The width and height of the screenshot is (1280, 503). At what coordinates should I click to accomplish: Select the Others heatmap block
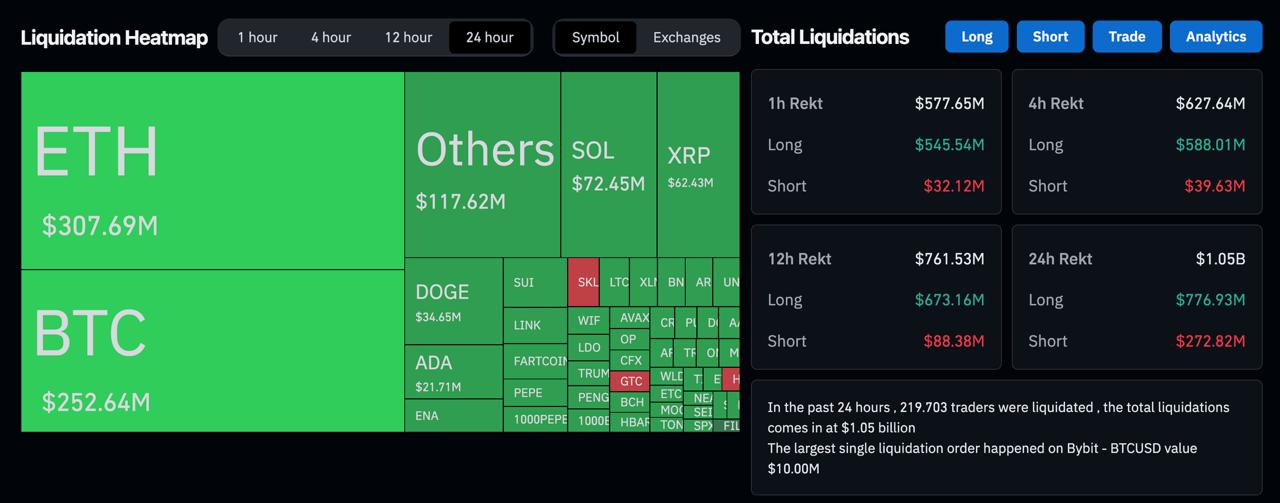482,165
